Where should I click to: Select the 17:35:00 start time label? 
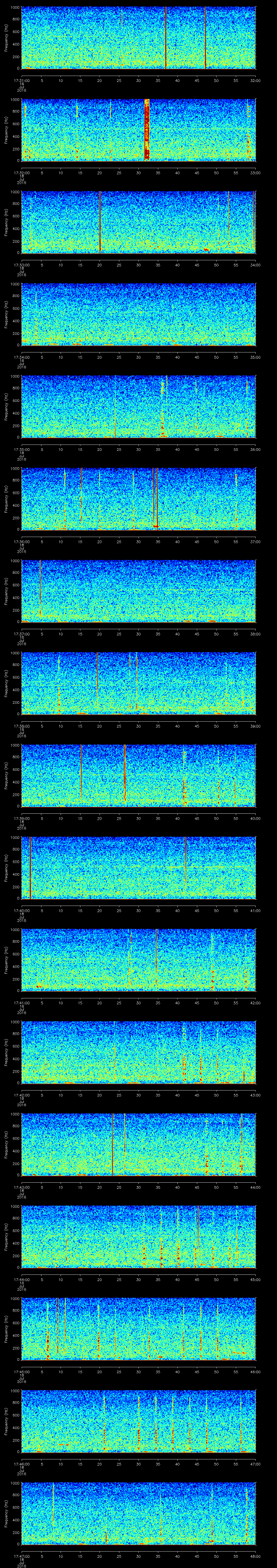(21, 449)
